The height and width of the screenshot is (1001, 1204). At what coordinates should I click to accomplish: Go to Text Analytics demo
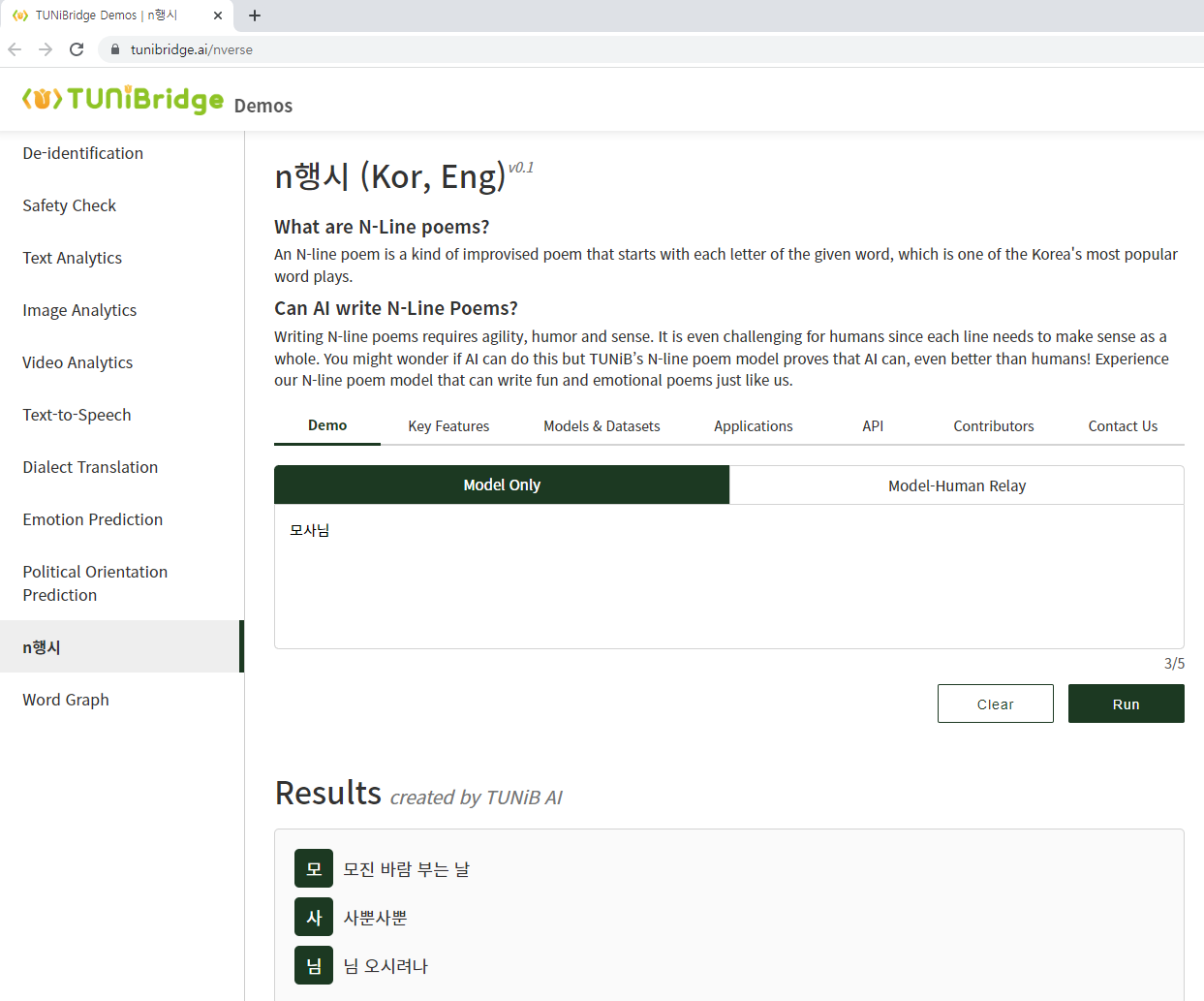coord(73,258)
